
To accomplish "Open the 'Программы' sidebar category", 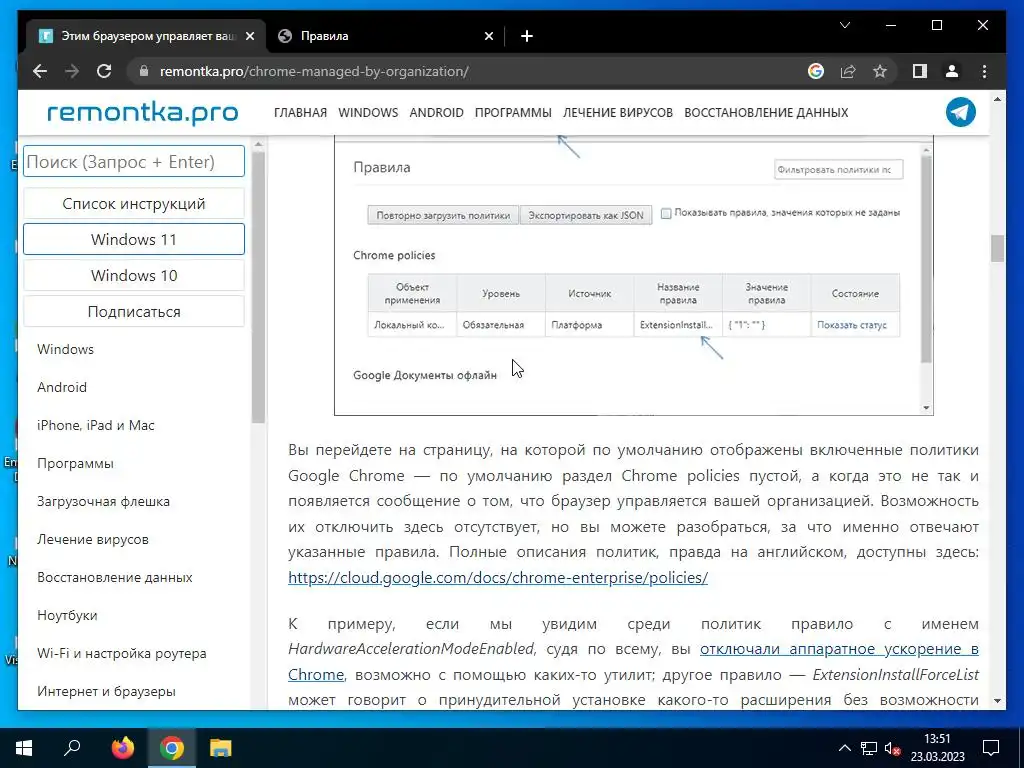I will coord(75,463).
